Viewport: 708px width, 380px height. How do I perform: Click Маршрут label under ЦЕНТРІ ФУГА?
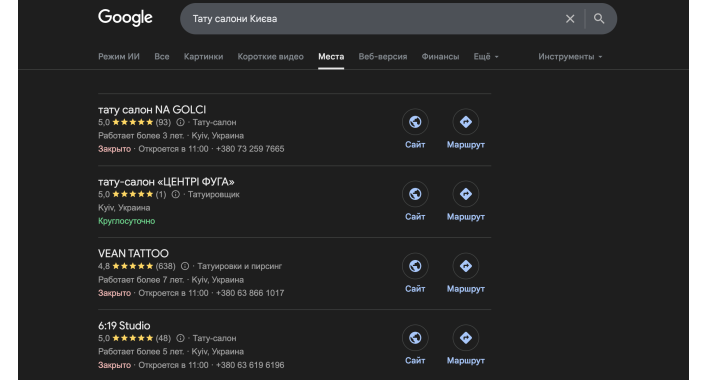pyautogui.click(x=466, y=217)
